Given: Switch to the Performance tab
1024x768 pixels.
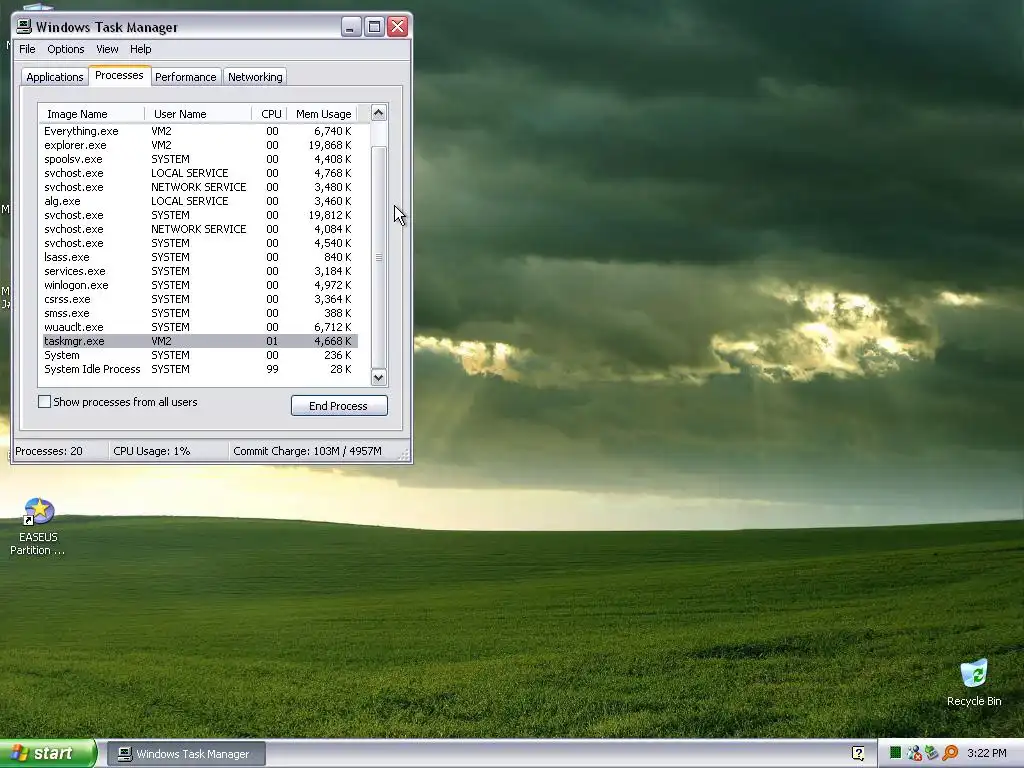Looking at the screenshot, I should (x=185, y=77).
